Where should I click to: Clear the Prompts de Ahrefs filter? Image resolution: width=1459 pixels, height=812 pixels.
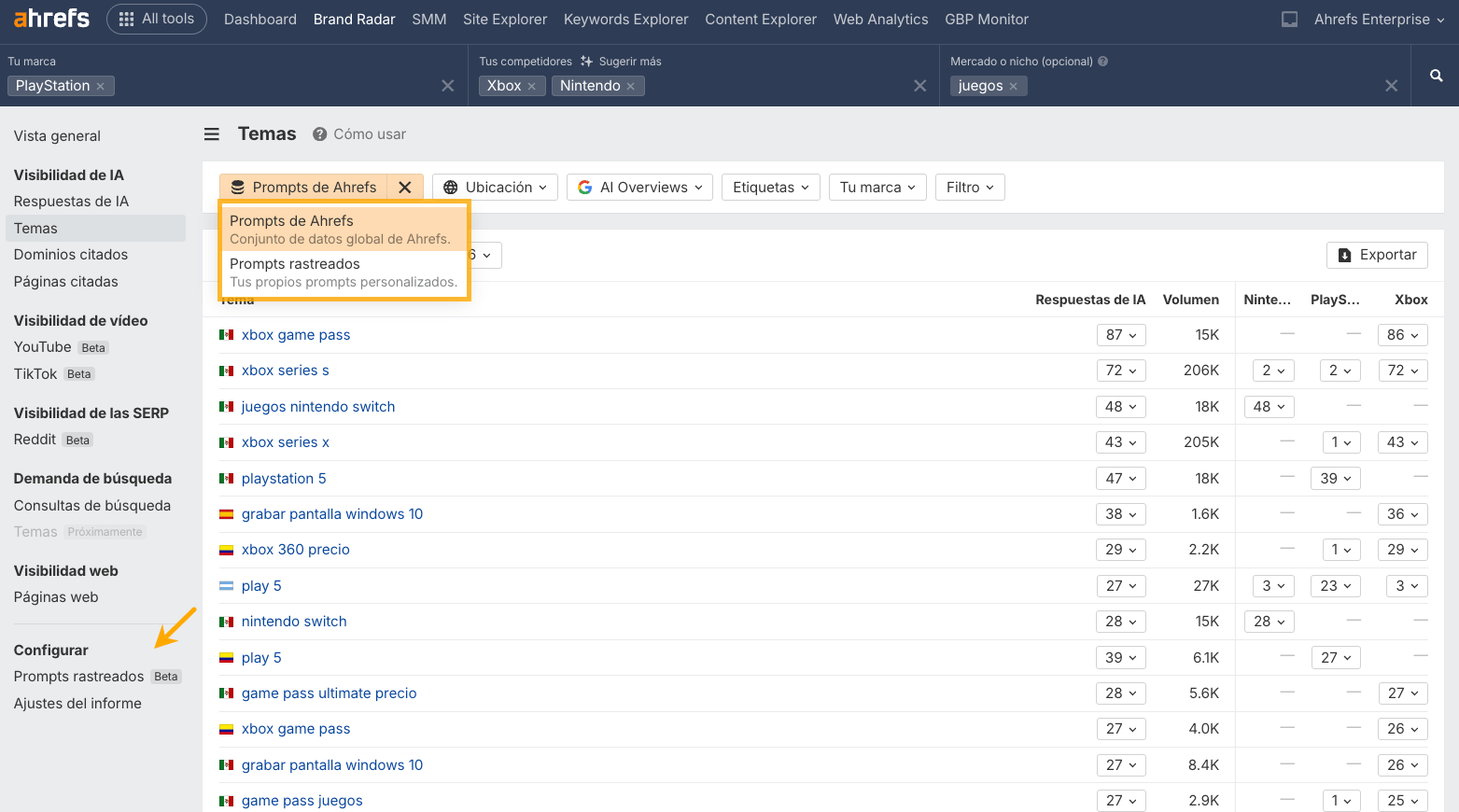pos(405,188)
